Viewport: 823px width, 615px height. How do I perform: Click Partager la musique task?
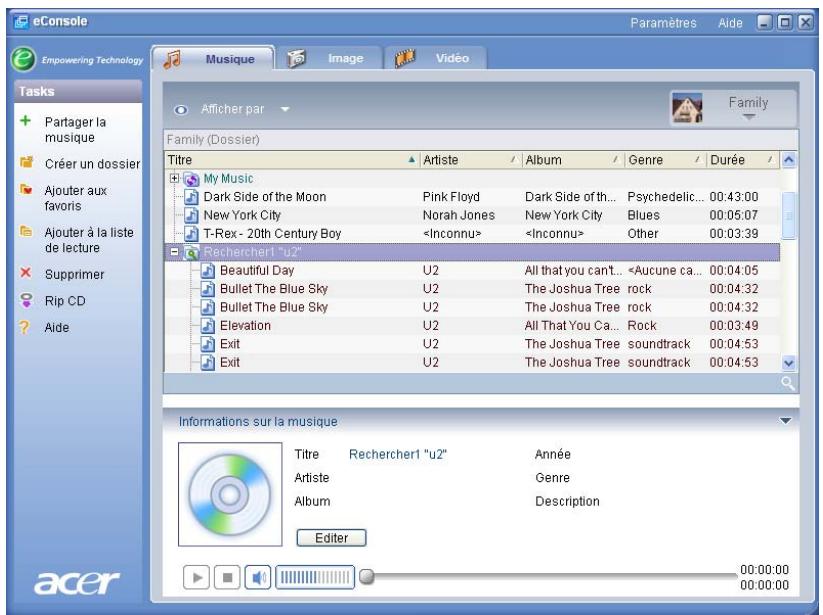click(x=75, y=130)
